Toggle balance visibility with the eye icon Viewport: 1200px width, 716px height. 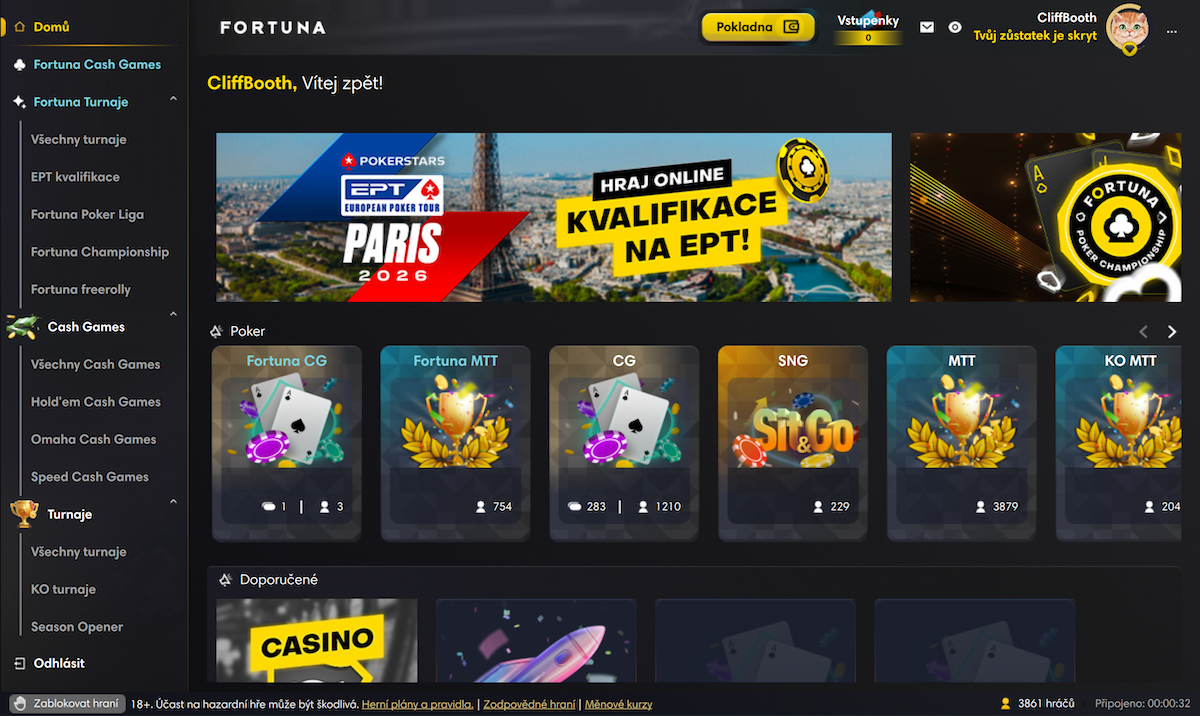[955, 28]
